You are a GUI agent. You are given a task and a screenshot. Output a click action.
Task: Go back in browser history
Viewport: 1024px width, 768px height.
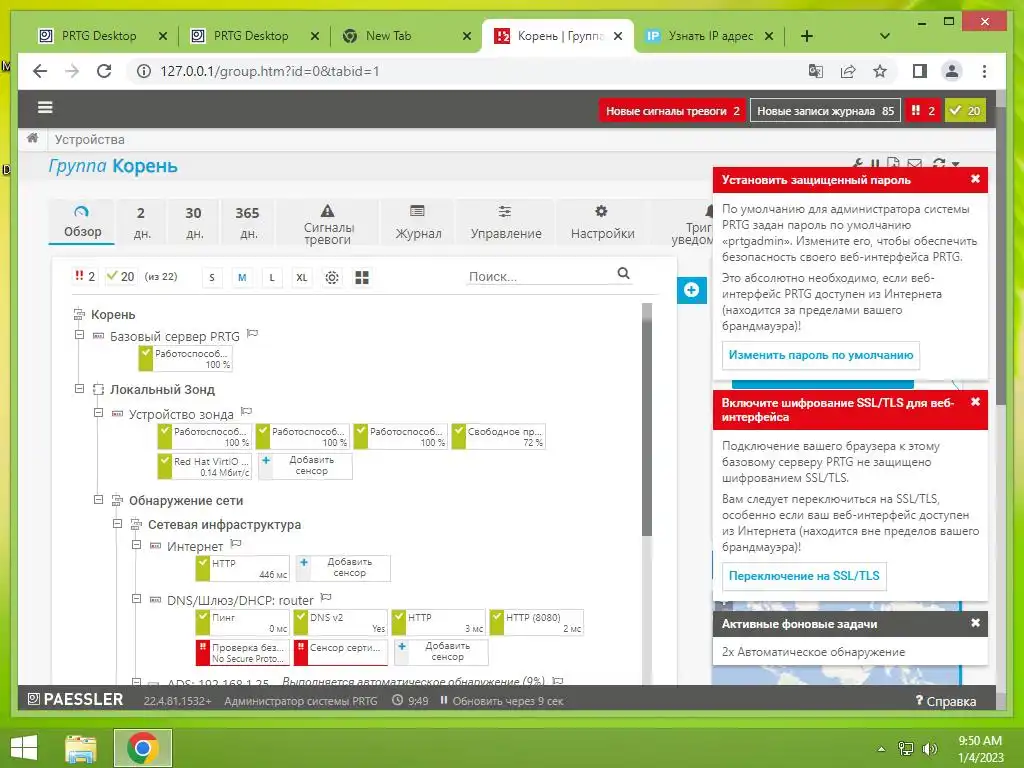click(40, 71)
